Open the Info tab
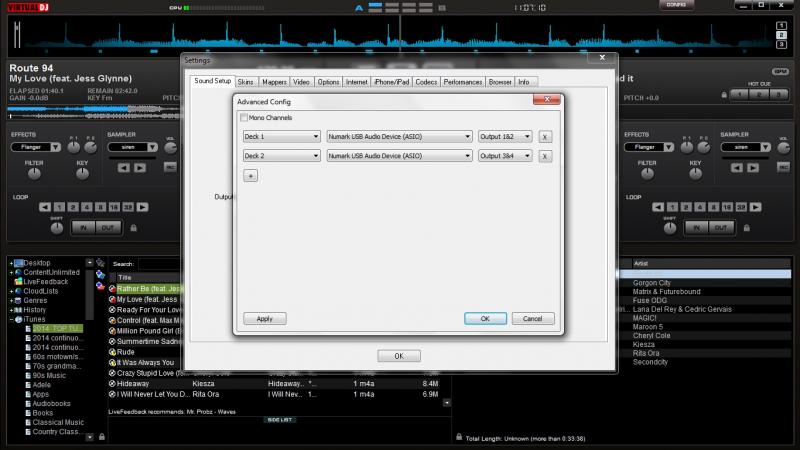Screen dimensions: 800x450 tap(524, 82)
